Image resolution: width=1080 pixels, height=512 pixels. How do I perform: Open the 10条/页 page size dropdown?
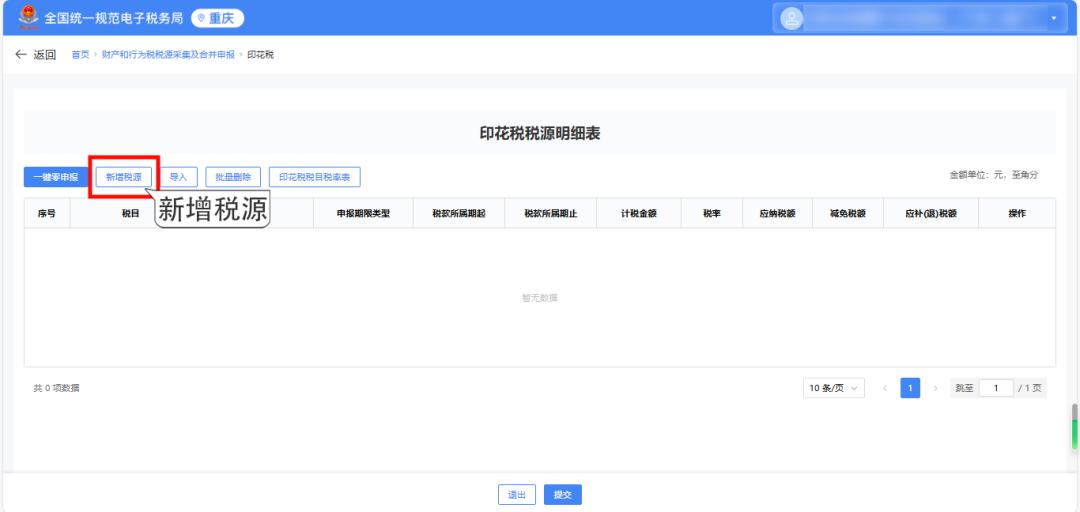(834, 388)
